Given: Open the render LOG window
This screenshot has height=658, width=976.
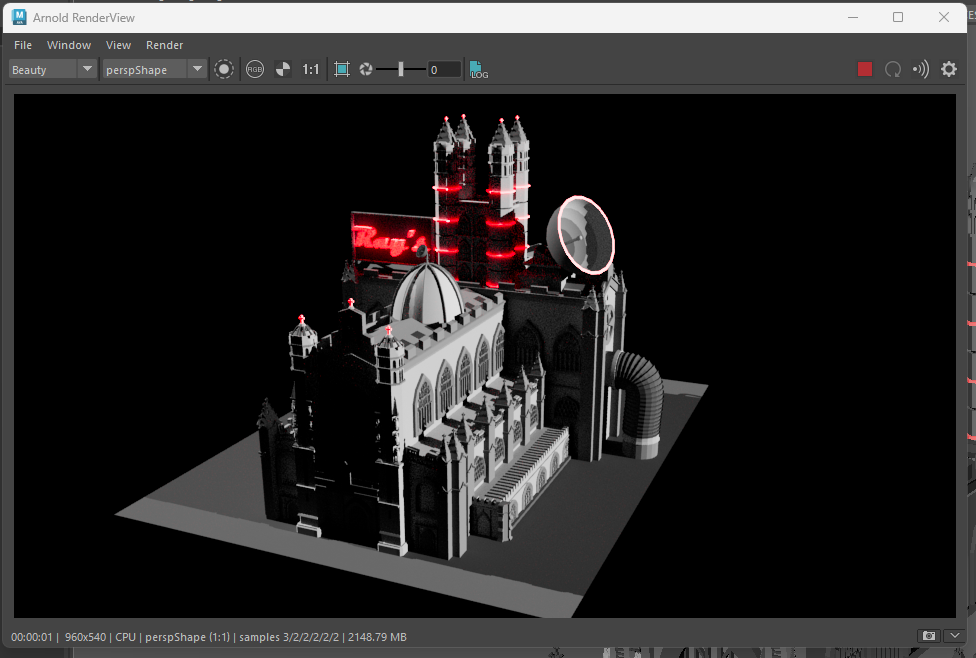Looking at the screenshot, I should tap(479, 69).
